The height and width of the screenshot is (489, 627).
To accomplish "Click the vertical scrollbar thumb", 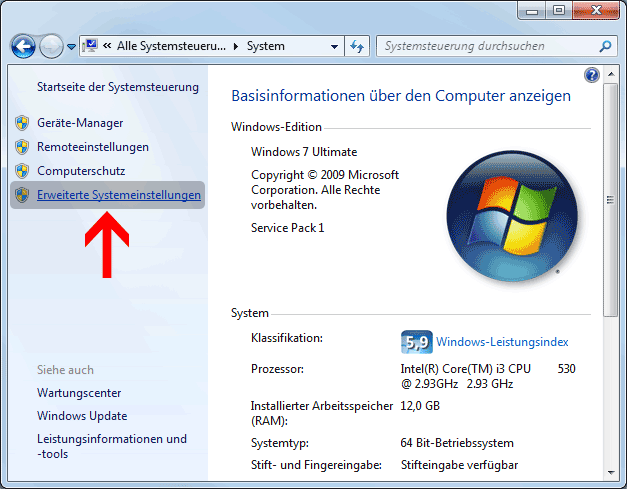I will (611, 200).
